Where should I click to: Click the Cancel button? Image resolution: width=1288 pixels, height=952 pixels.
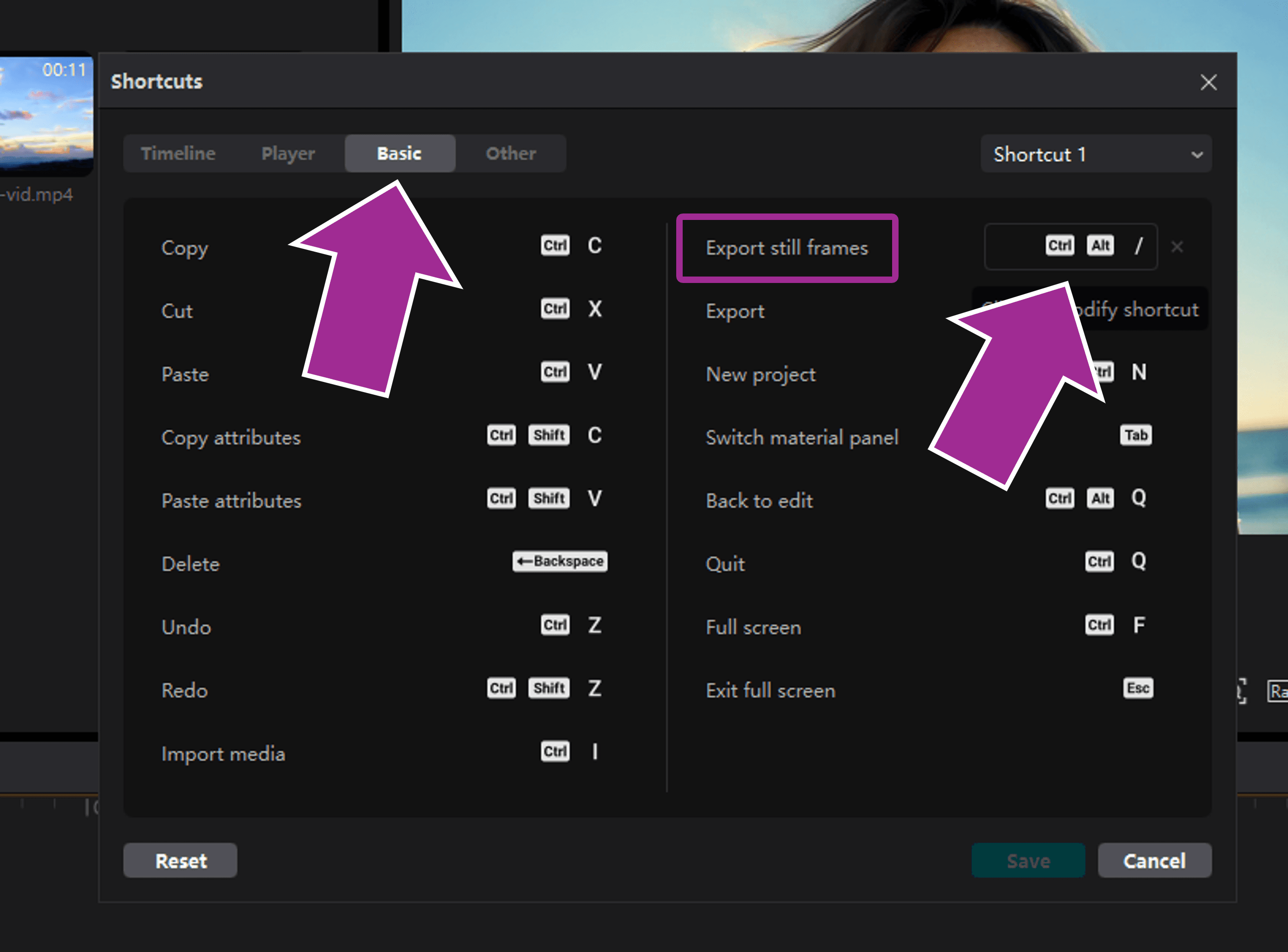[x=1154, y=860]
